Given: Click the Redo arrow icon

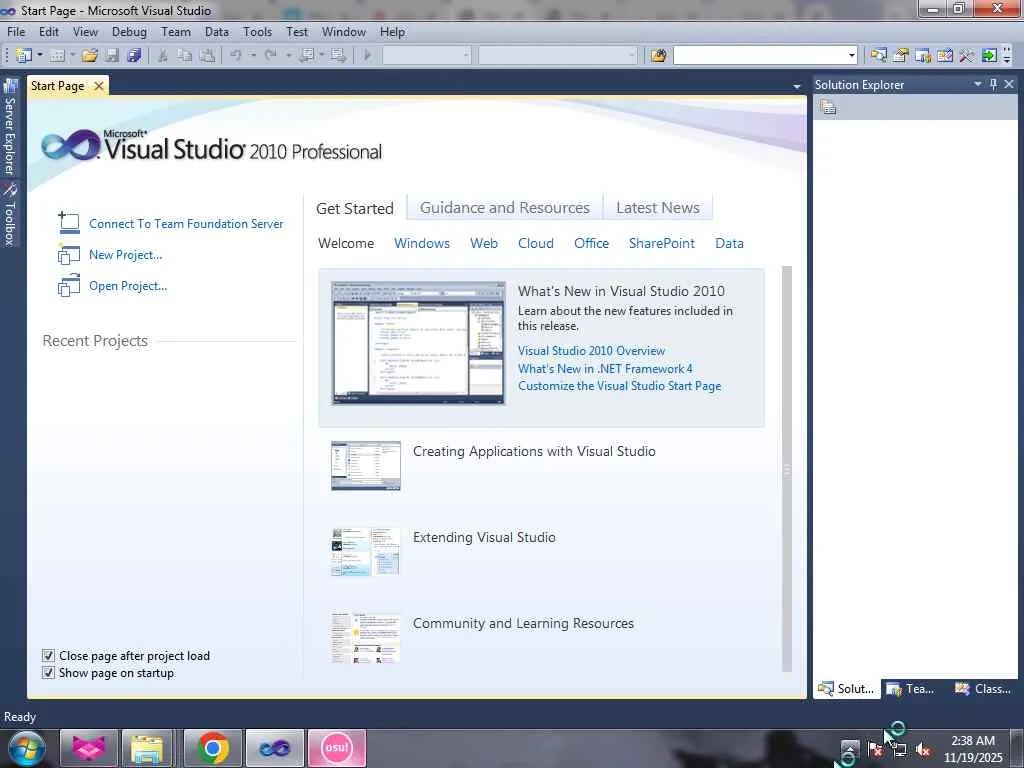Looking at the screenshot, I should pyautogui.click(x=270, y=56).
